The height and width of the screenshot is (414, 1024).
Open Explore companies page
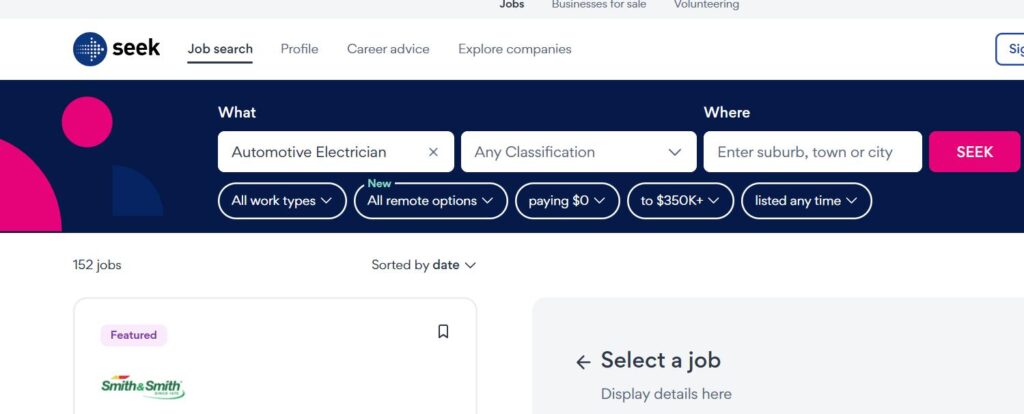coord(514,49)
